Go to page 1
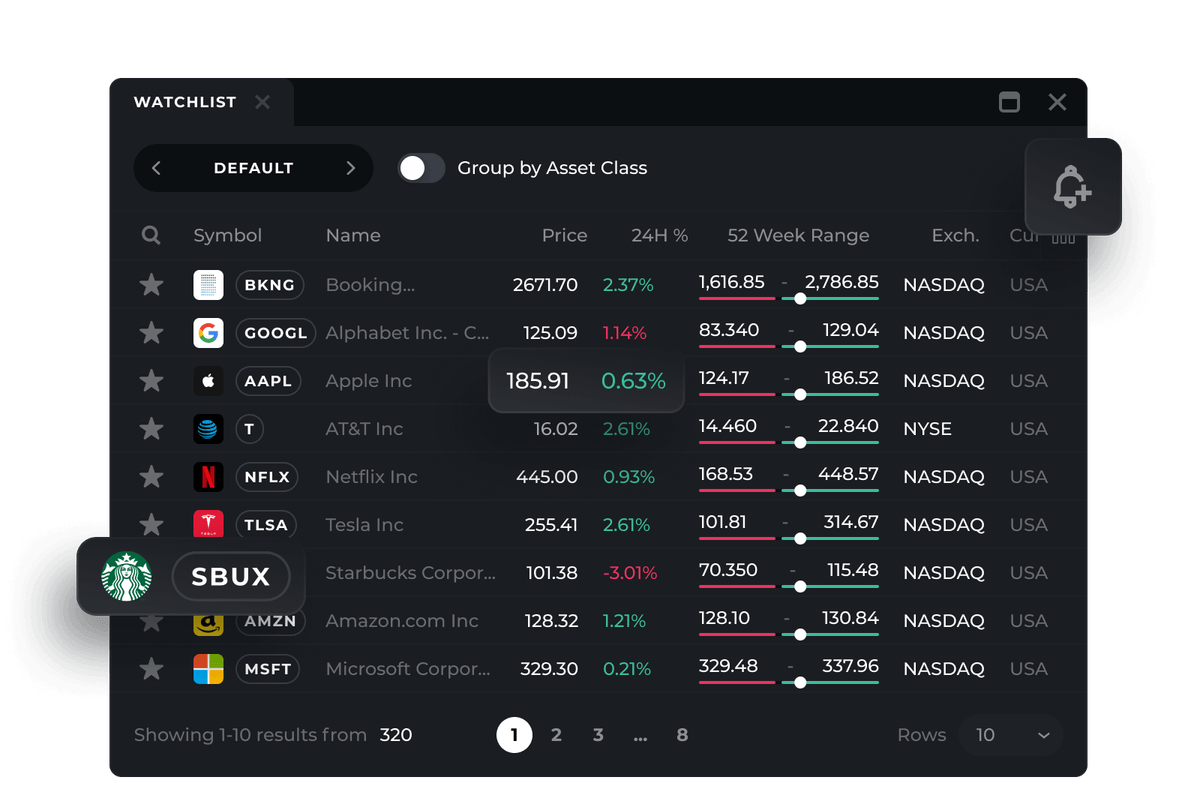 [x=514, y=735]
